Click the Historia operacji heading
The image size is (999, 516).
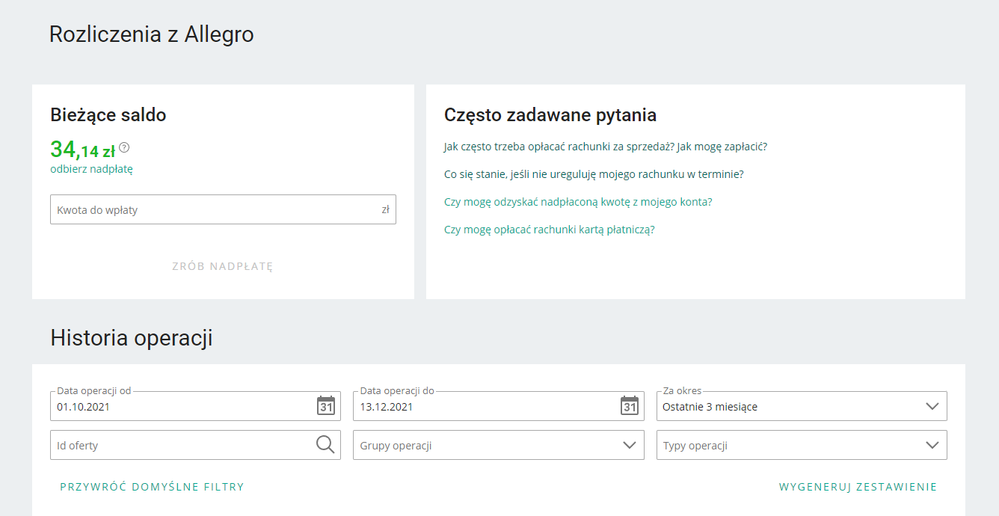tap(131, 338)
